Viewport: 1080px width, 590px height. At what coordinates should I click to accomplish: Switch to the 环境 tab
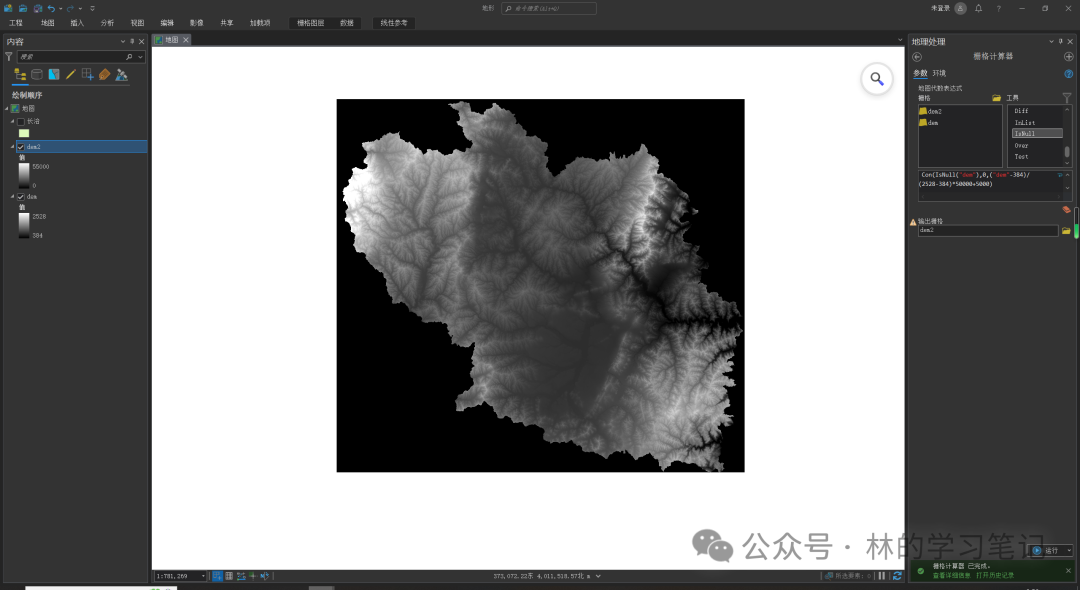point(939,73)
